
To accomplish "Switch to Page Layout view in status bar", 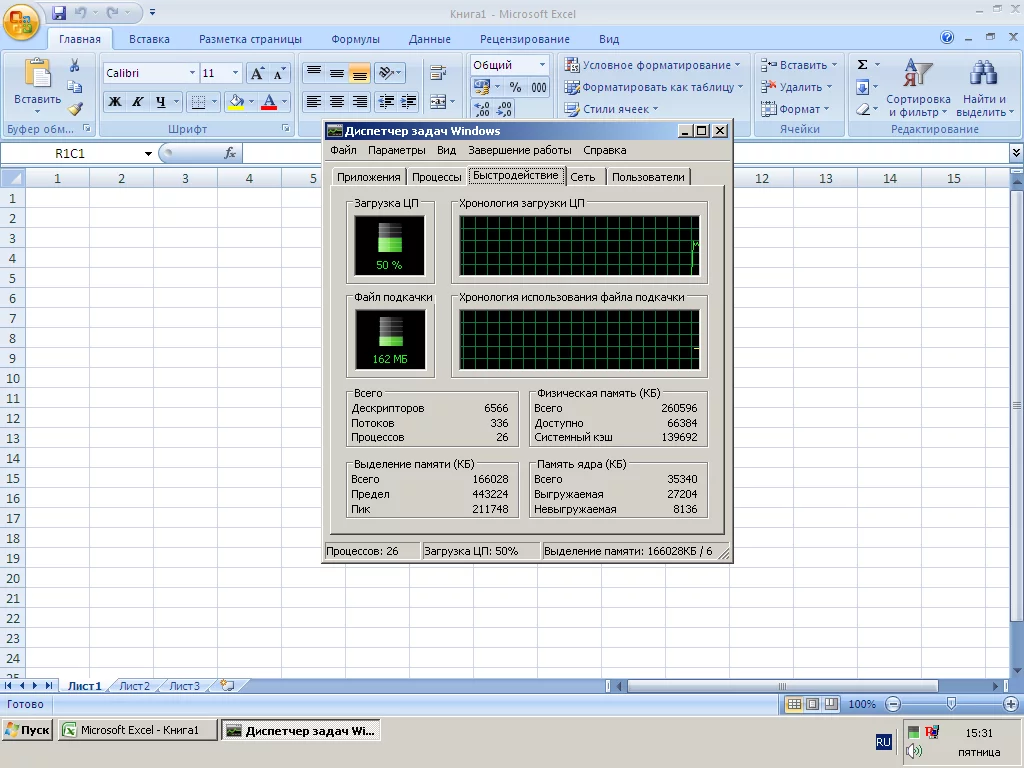I will tap(812, 704).
